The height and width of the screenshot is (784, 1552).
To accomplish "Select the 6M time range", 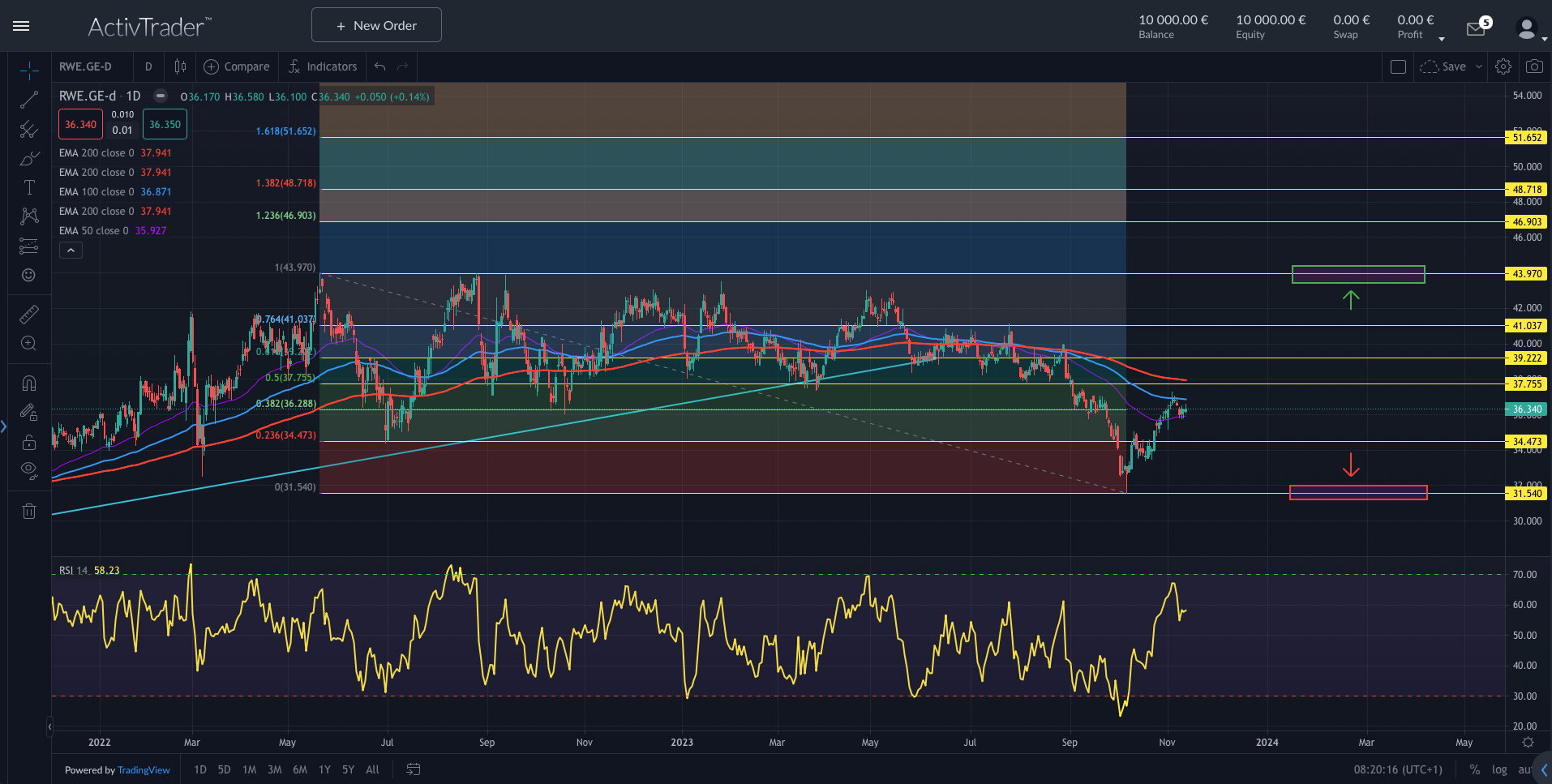I will click(x=299, y=769).
